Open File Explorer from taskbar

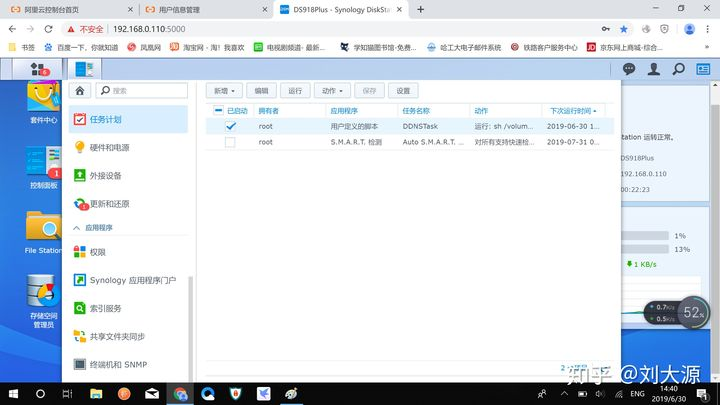point(96,394)
